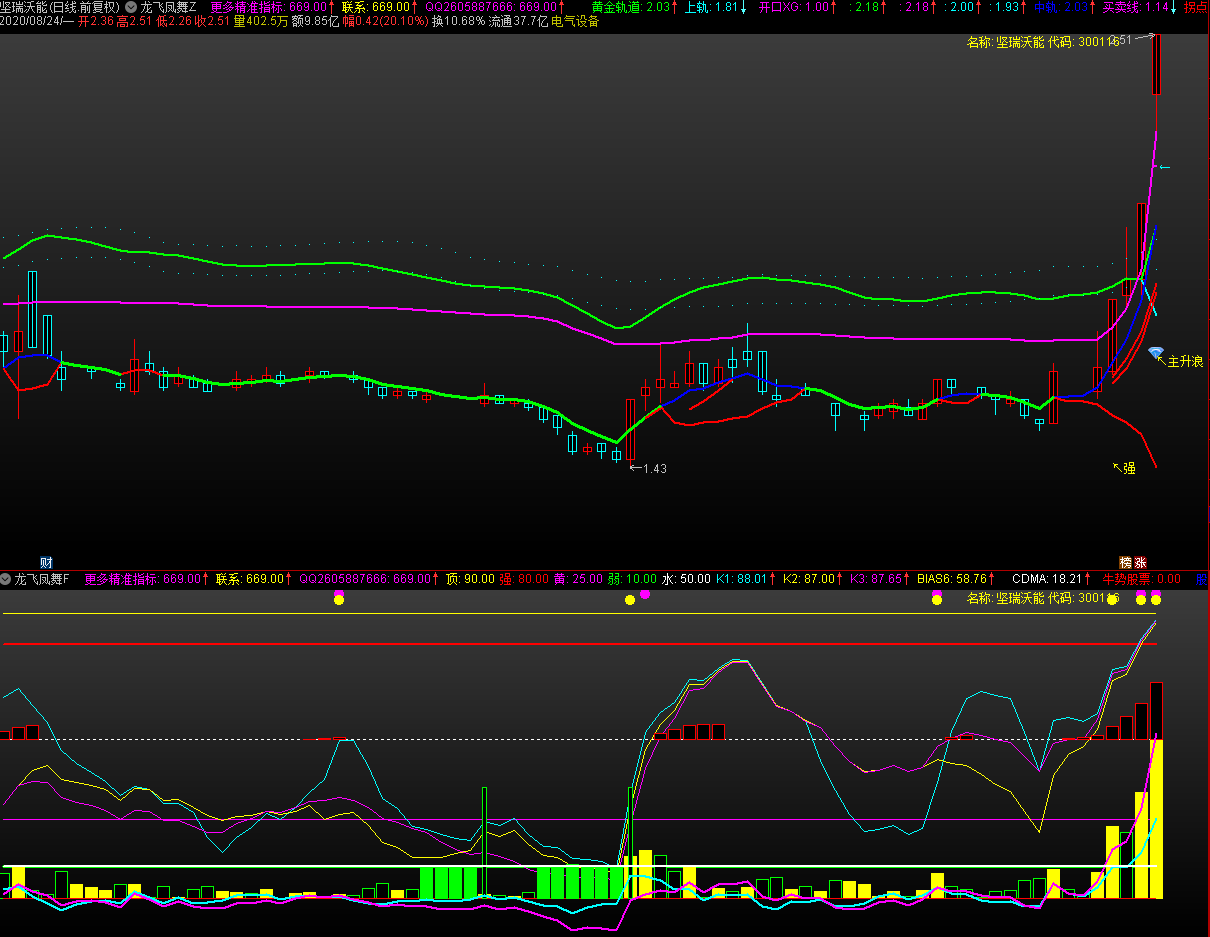Image resolution: width=1210 pixels, height=937 pixels.
Task: Click 牛势股票: 0.00 value
Action: click(x=1141, y=579)
